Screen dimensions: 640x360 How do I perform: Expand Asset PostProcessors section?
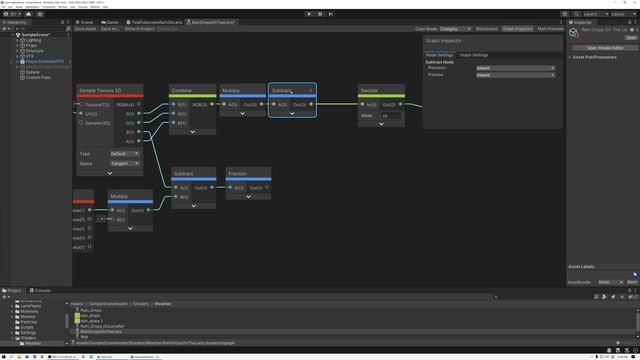[x=570, y=57]
